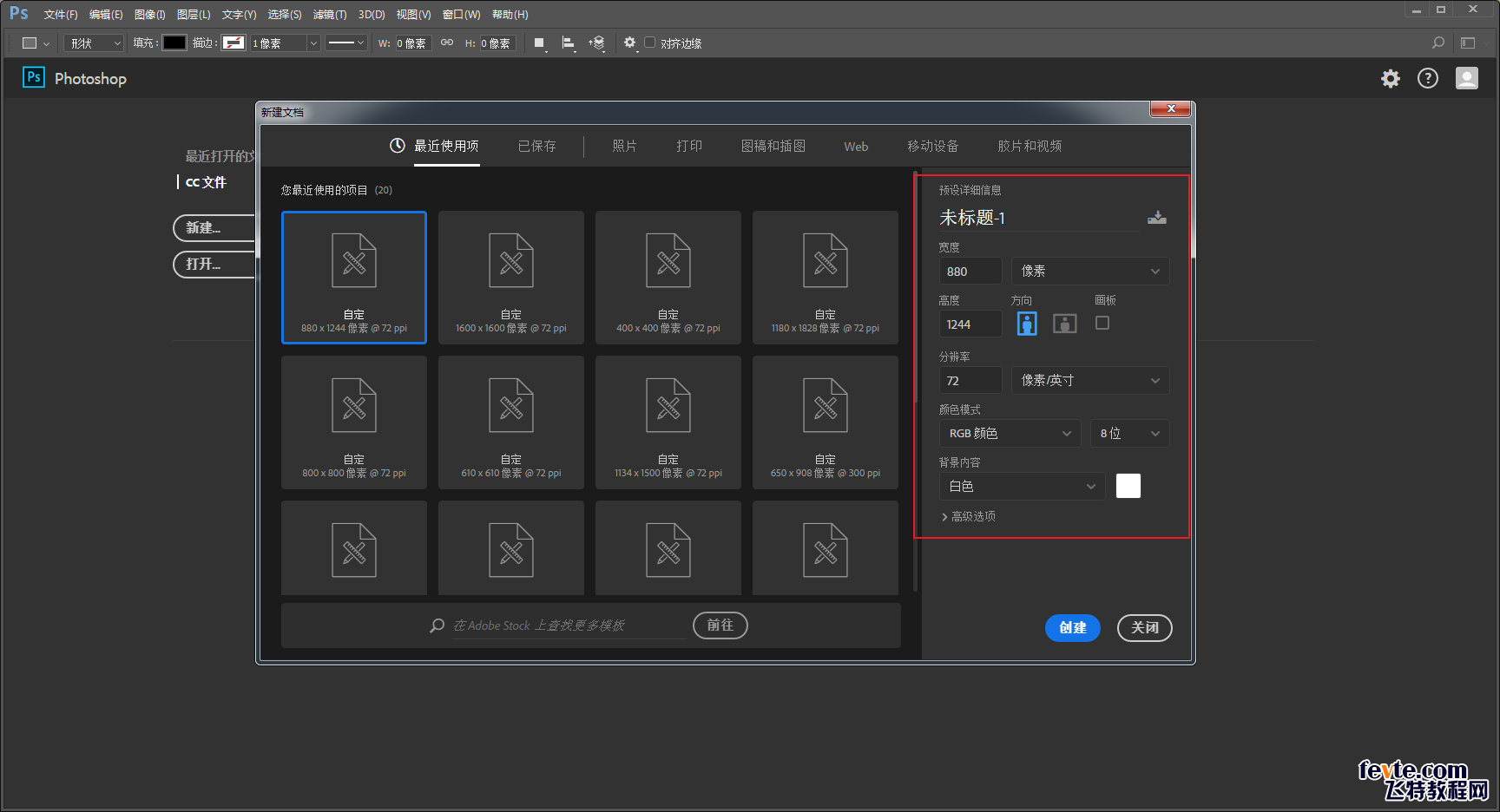The height and width of the screenshot is (812, 1500).
Task: Click the start screen settings gear icon
Action: point(1391,79)
